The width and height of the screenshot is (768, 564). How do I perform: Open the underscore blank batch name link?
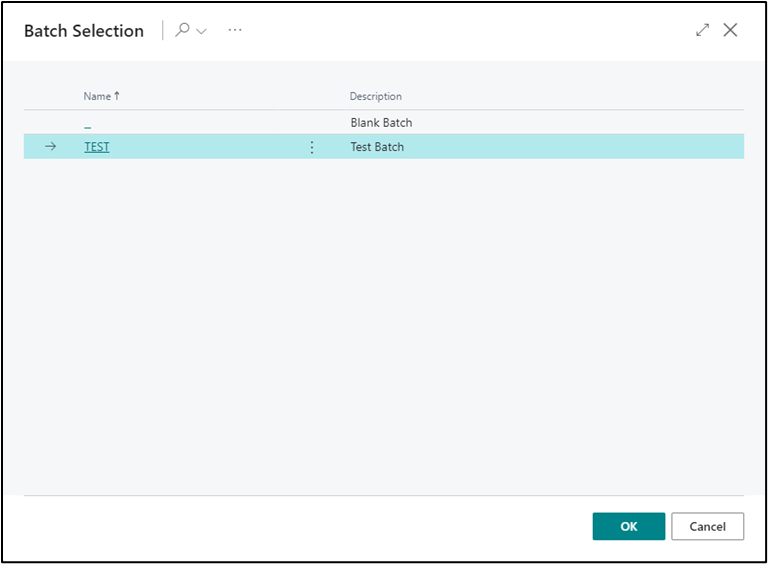tap(88, 123)
